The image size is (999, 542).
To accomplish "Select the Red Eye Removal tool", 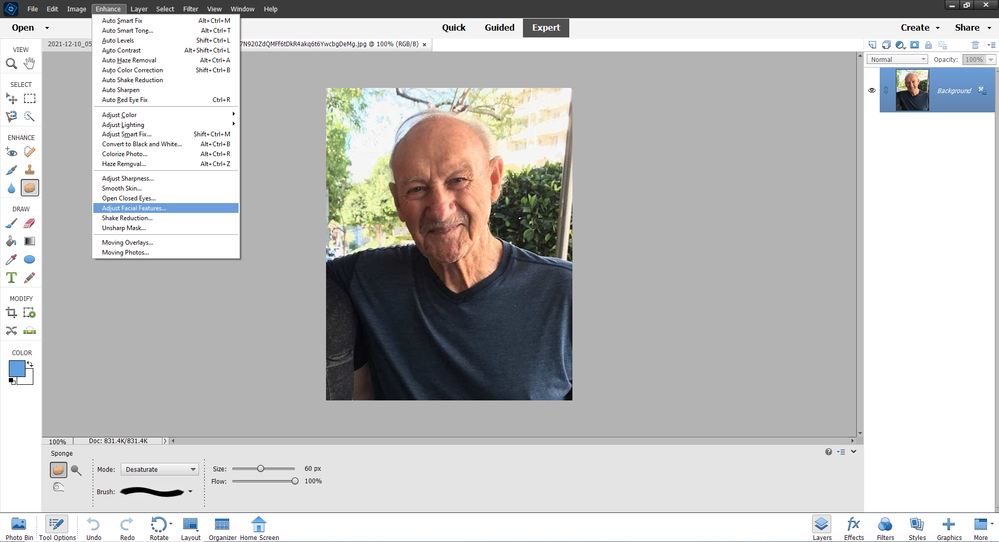I will point(11,152).
